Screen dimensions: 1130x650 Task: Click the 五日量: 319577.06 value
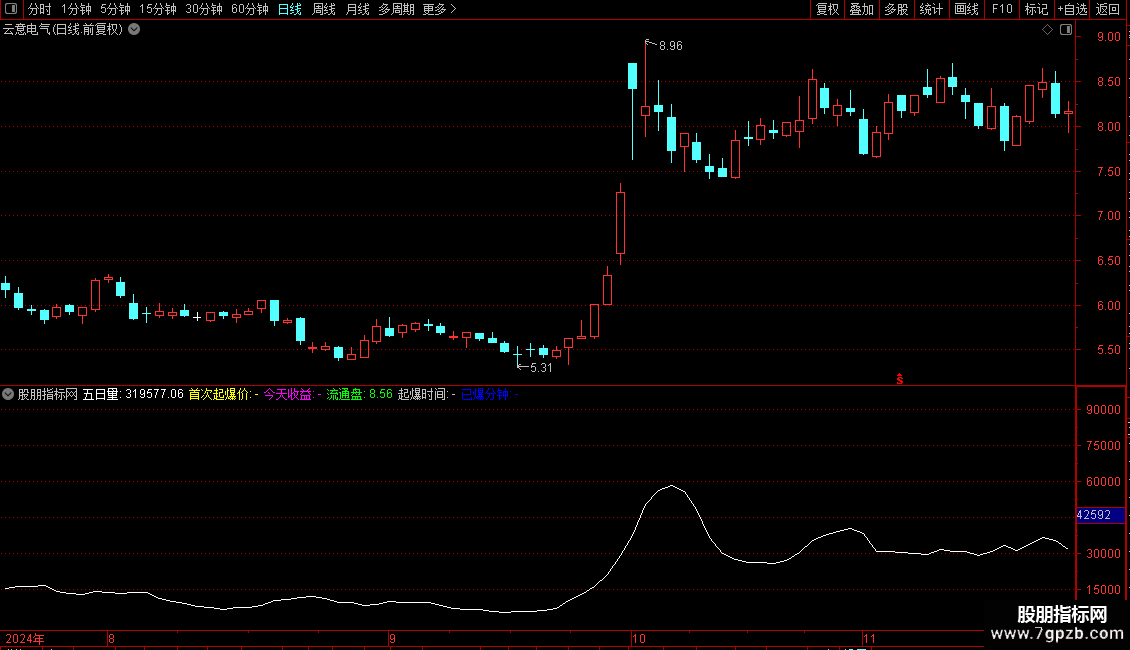click(133, 394)
